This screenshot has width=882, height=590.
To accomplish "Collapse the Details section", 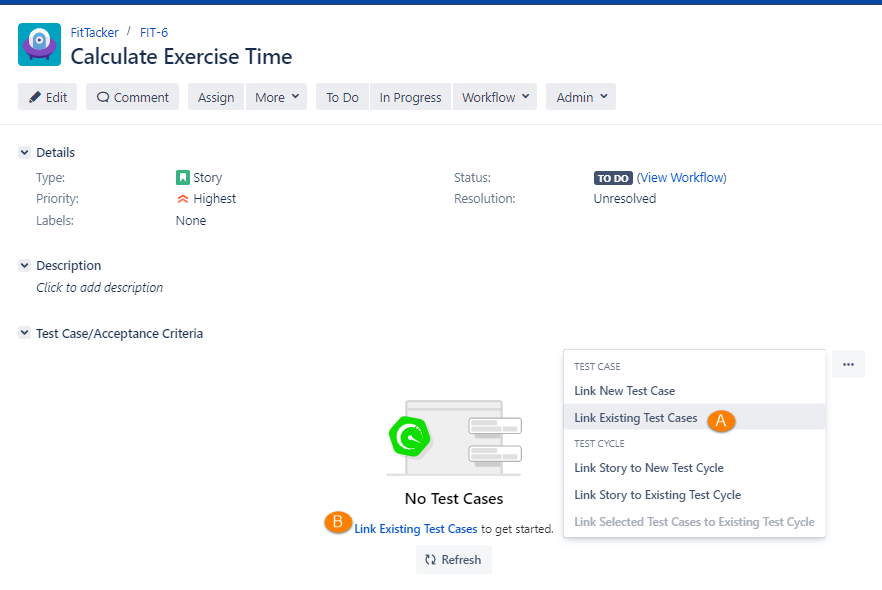I will click(x=24, y=153).
